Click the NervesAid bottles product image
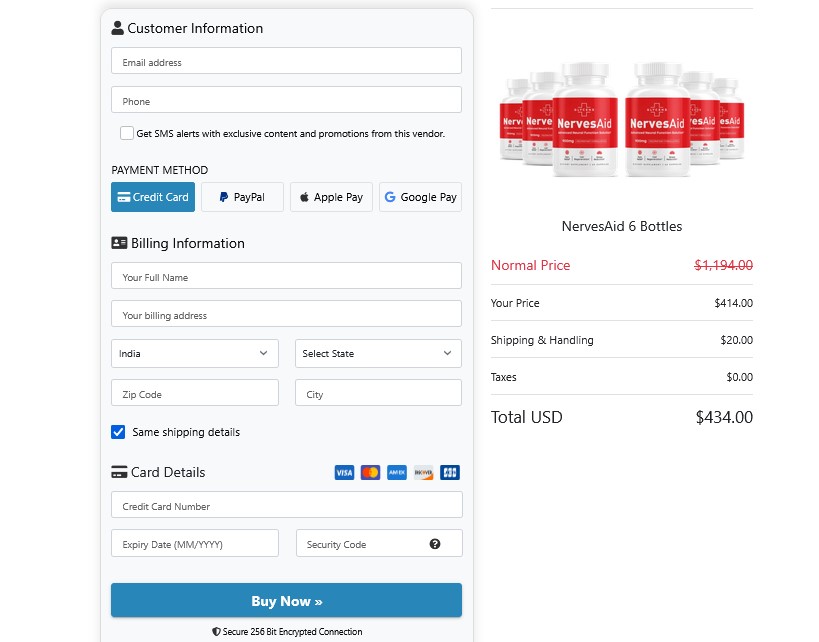 [x=622, y=119]
